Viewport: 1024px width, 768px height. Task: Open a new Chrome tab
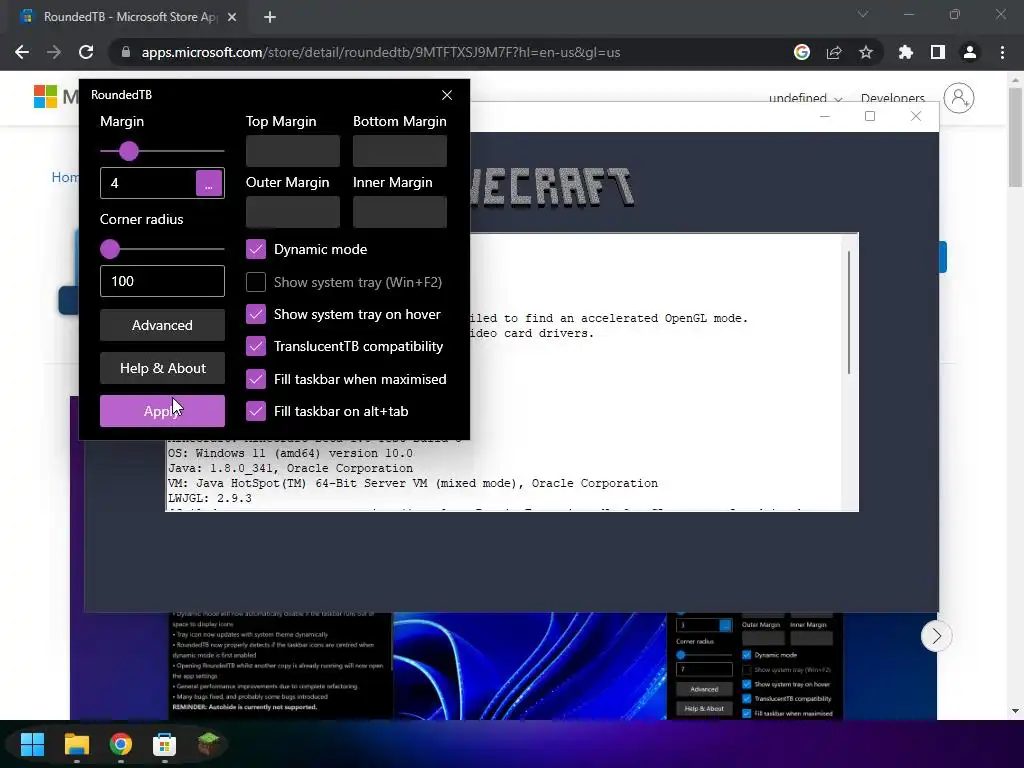[270, 17]
